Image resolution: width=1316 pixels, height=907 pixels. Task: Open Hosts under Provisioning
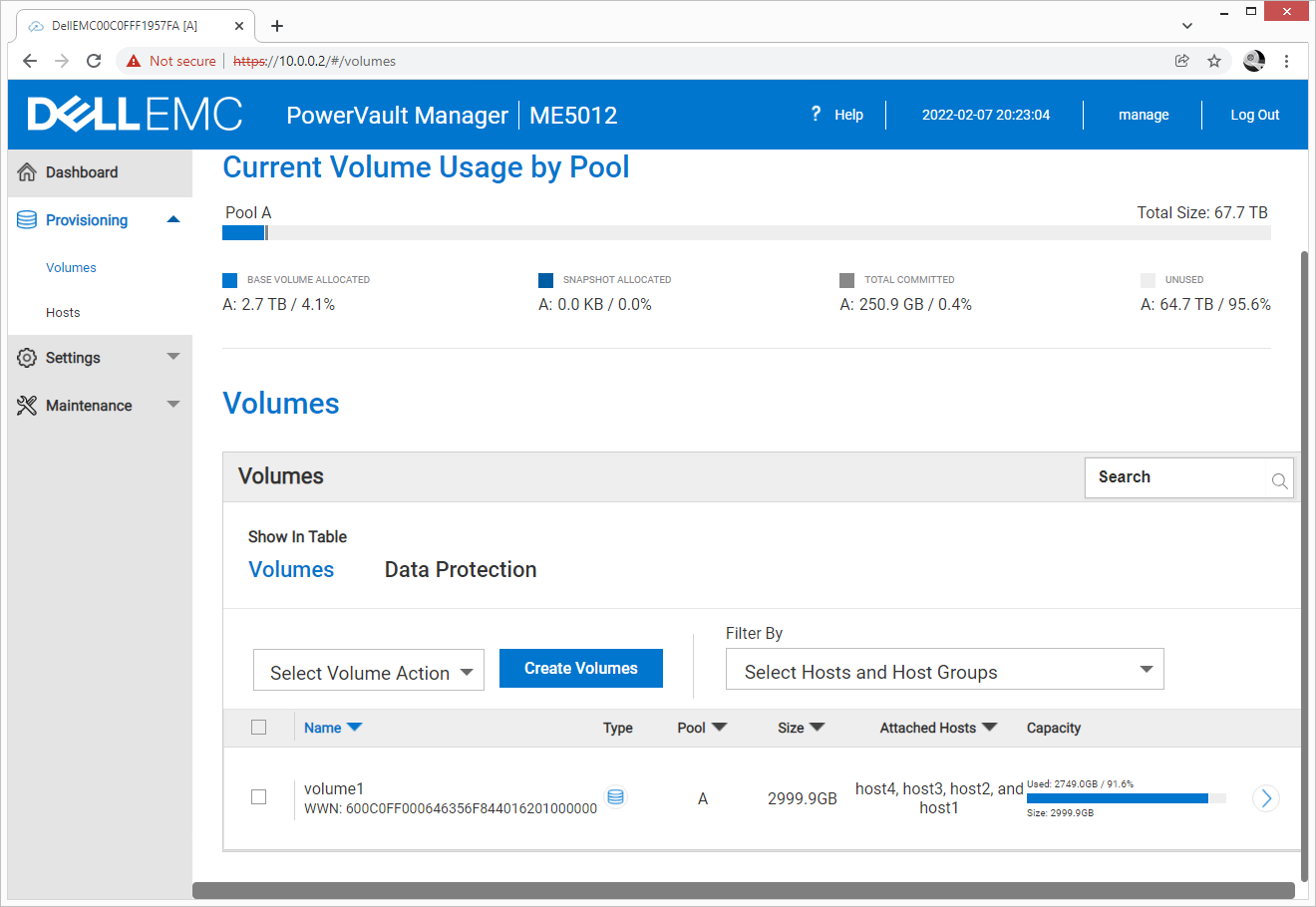[x=63, y=313]
